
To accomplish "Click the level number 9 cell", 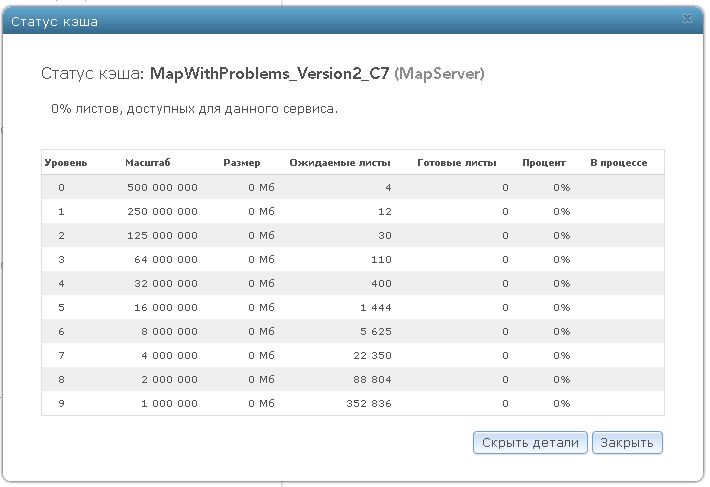I will tap(61, 403).
